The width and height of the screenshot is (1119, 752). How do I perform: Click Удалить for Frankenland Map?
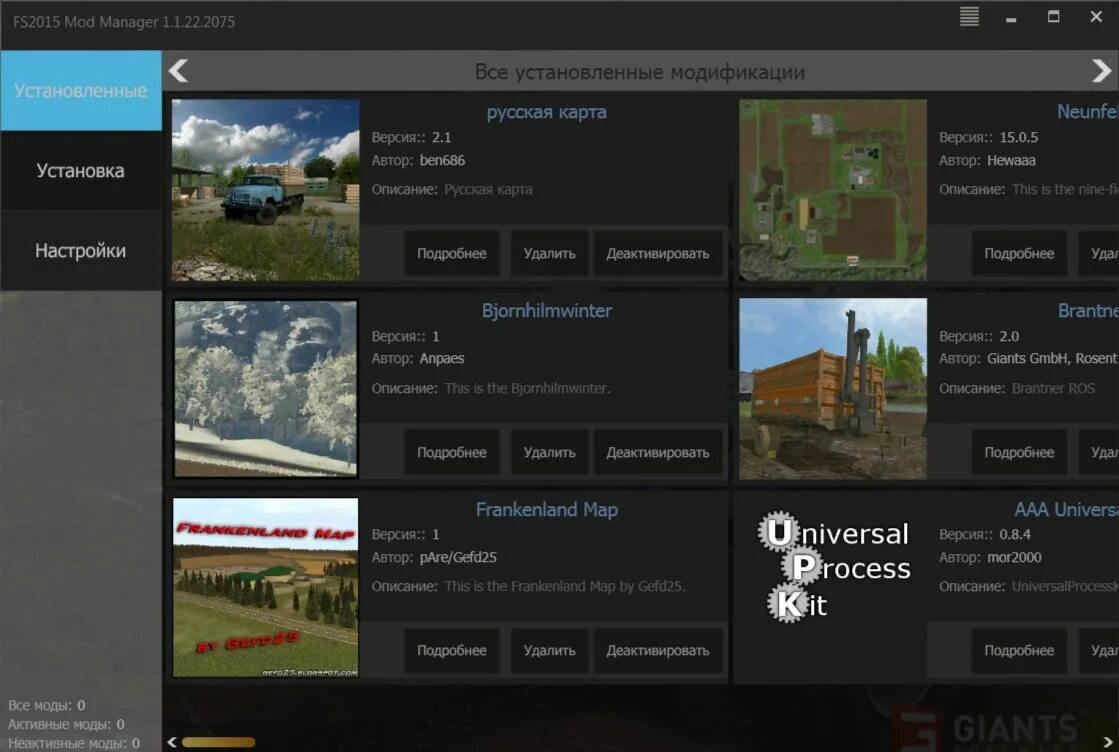pos(550,651)
